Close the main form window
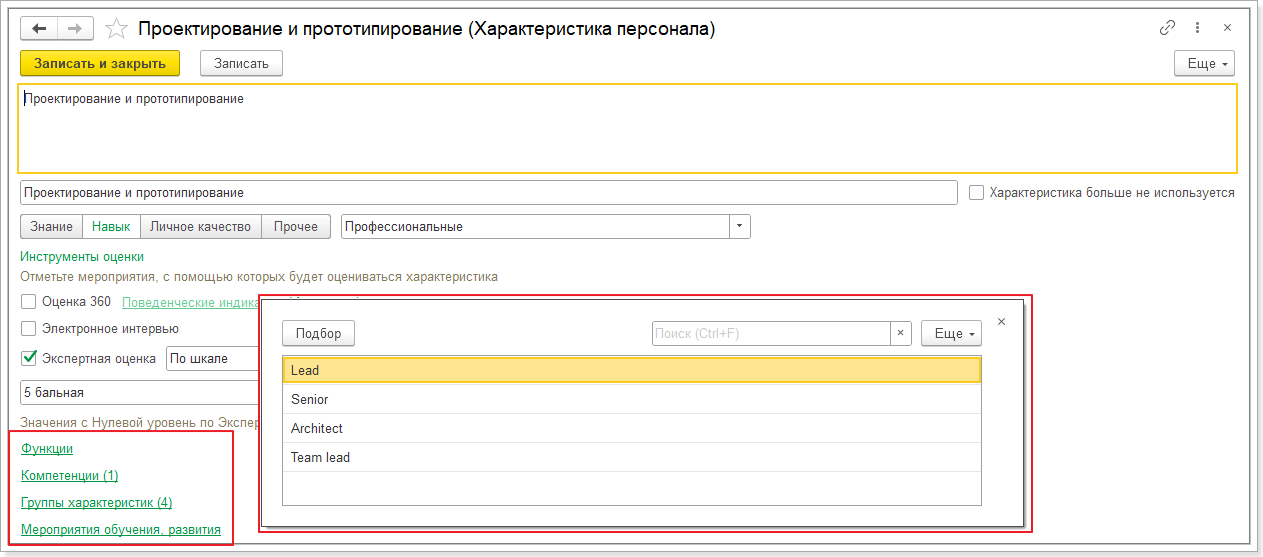The width and height of the screenshot is (1263, 557). click(x=1227, y=28)
